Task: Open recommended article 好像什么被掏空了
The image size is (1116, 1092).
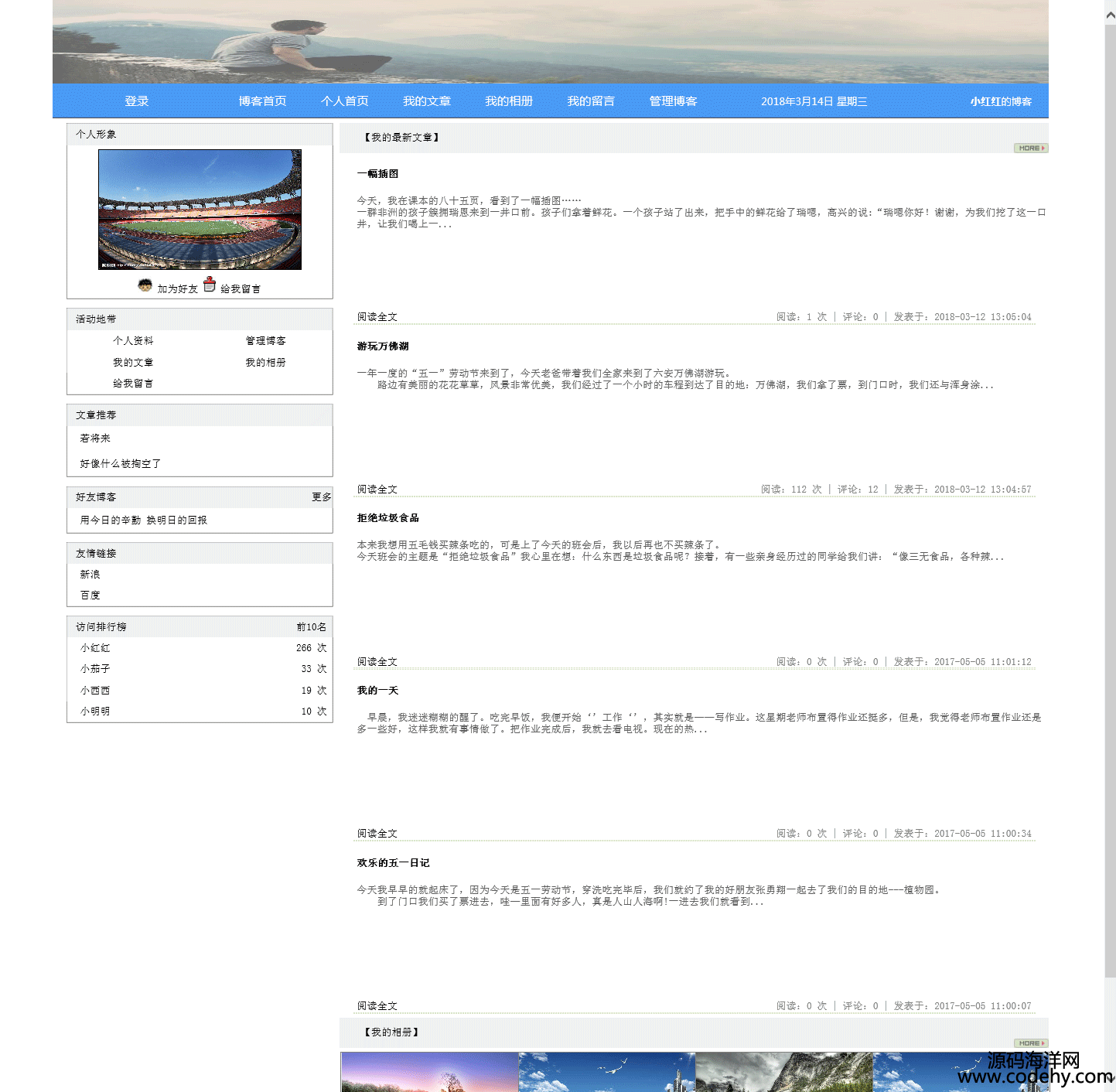Action: 121,464
